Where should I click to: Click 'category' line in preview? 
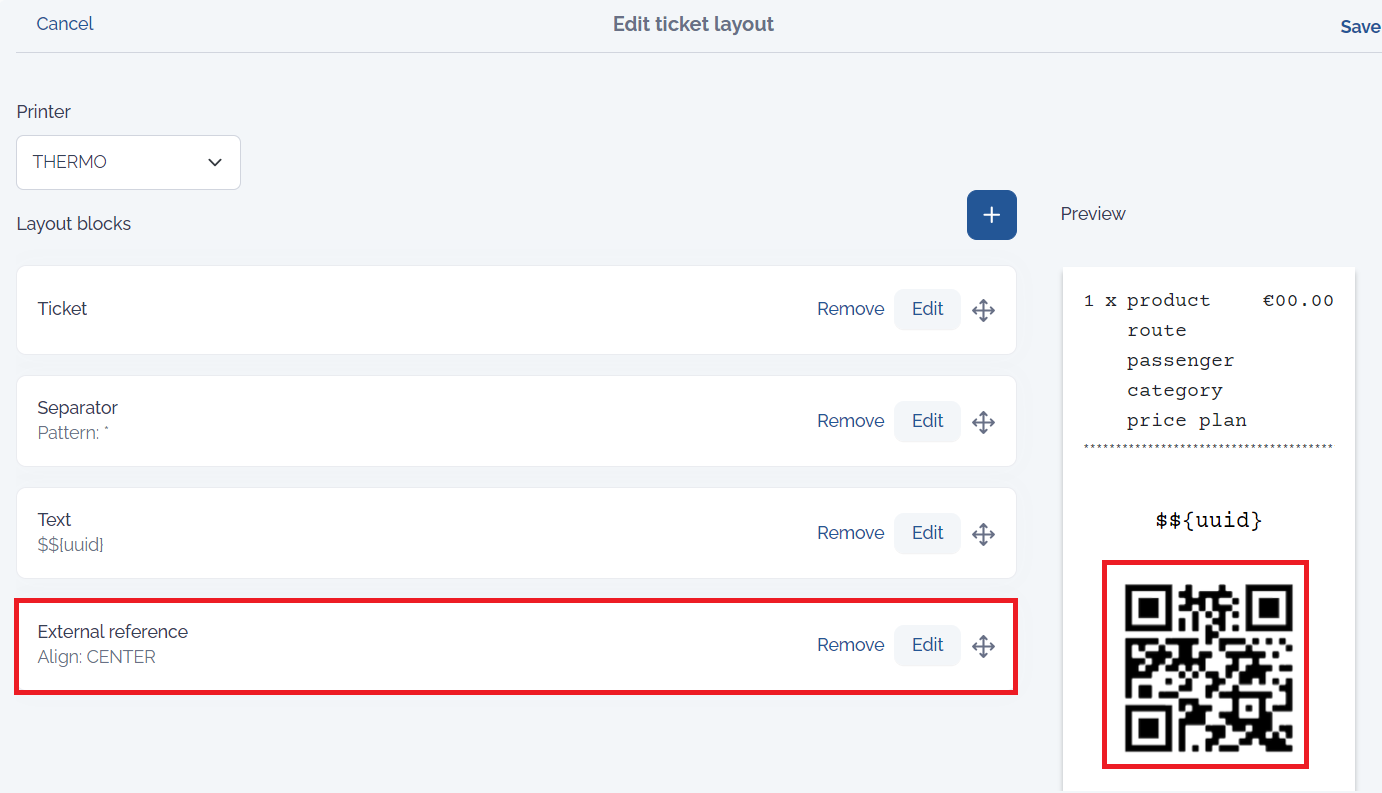[1174, 390]
